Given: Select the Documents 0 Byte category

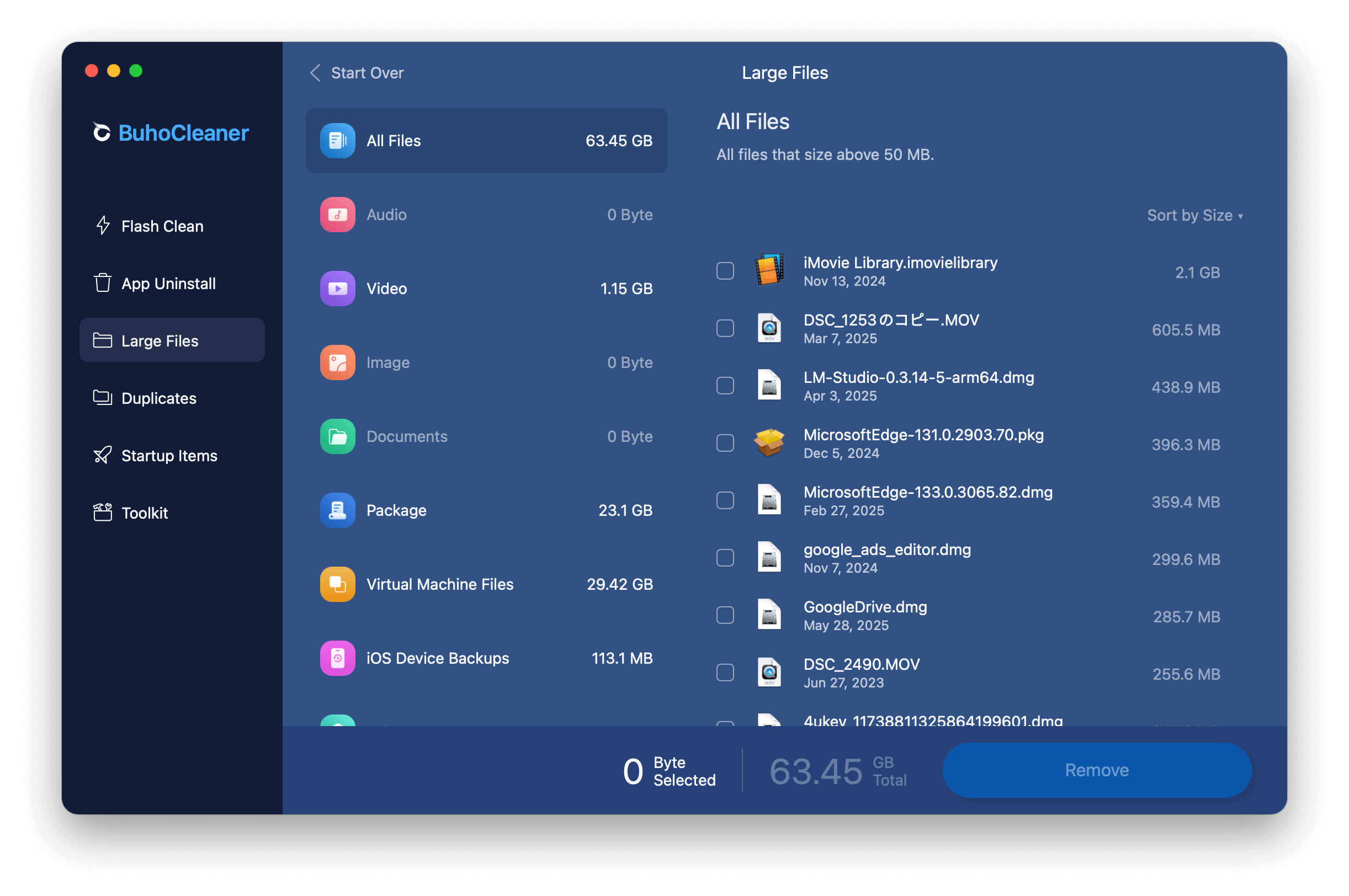Looking at the screenshot, I should (486, 436).
